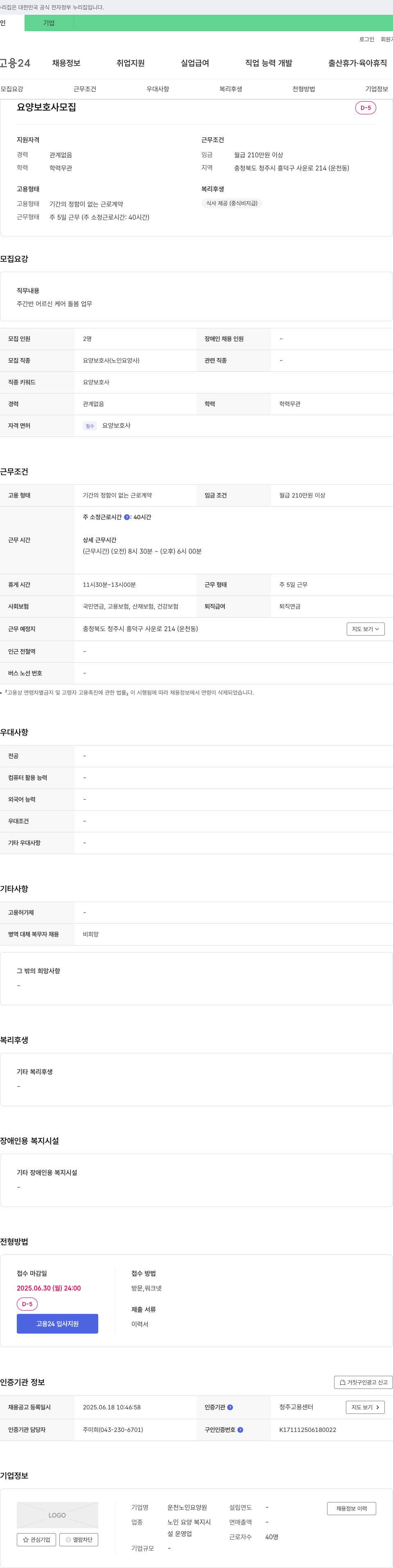Open the 채용정보 menu

tap(66, 63)
